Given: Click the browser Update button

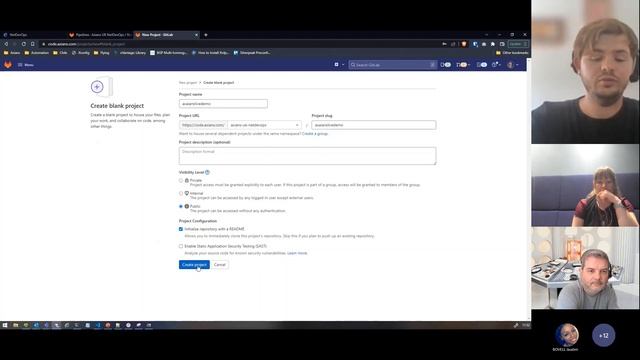Looking at the screenshot, I should (518, 44).
